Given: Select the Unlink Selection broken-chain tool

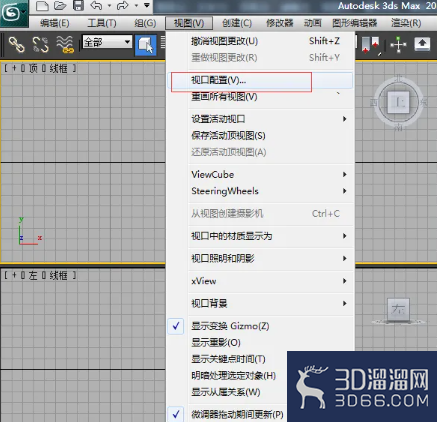Looking at the screenshot, I should click(x=40, y=44).
